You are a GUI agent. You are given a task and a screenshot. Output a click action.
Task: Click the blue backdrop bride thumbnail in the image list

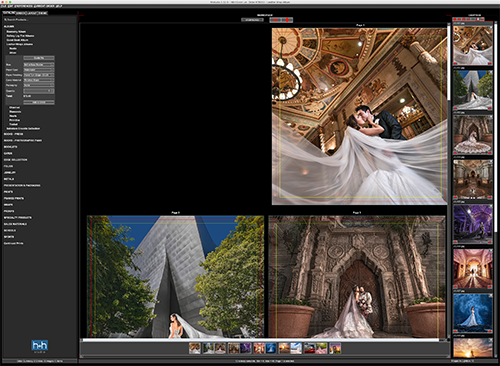tap(473, 313)
